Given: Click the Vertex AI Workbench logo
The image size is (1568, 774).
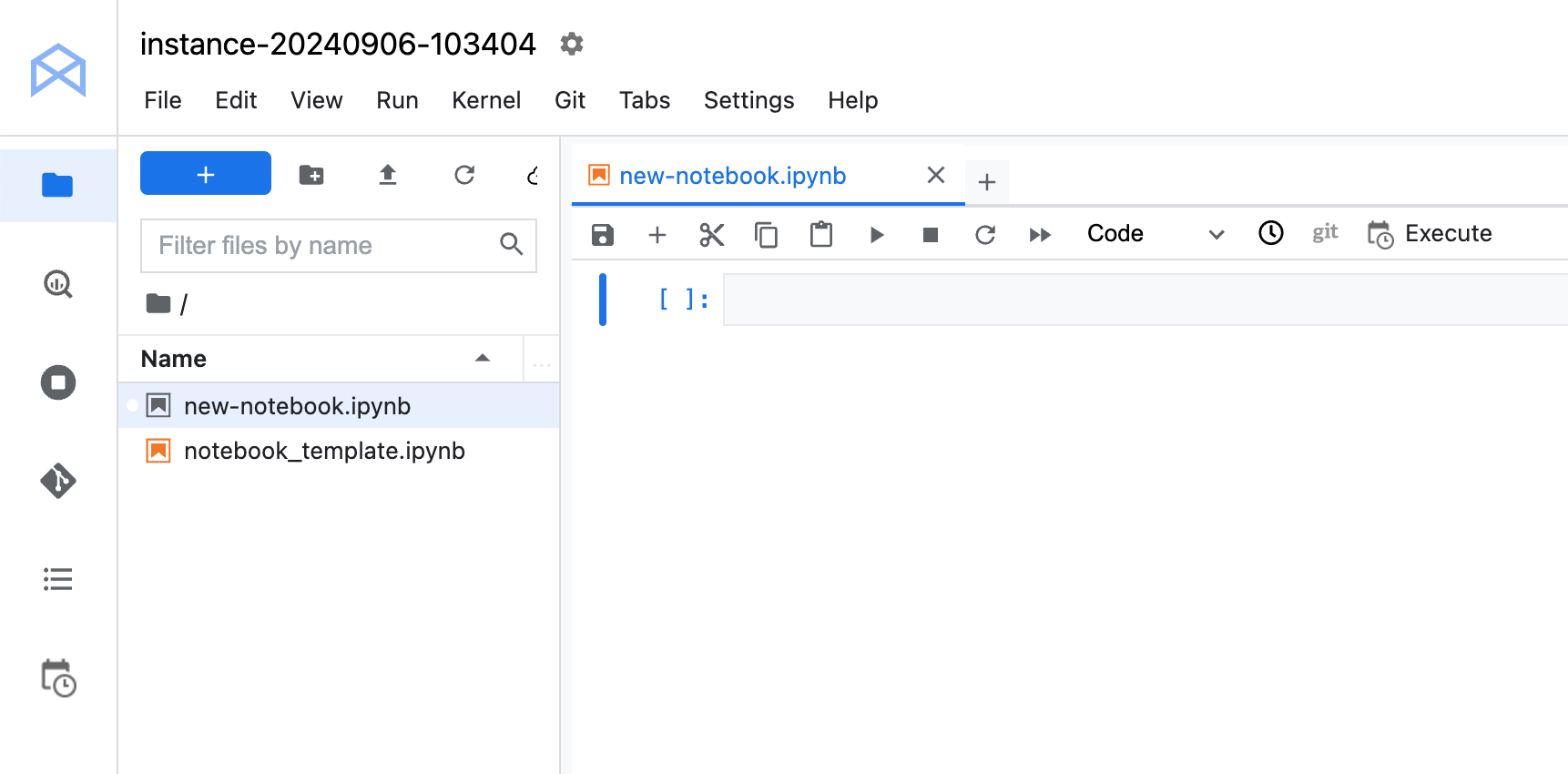Looking at the screenshot, I should tap(58, 70).
